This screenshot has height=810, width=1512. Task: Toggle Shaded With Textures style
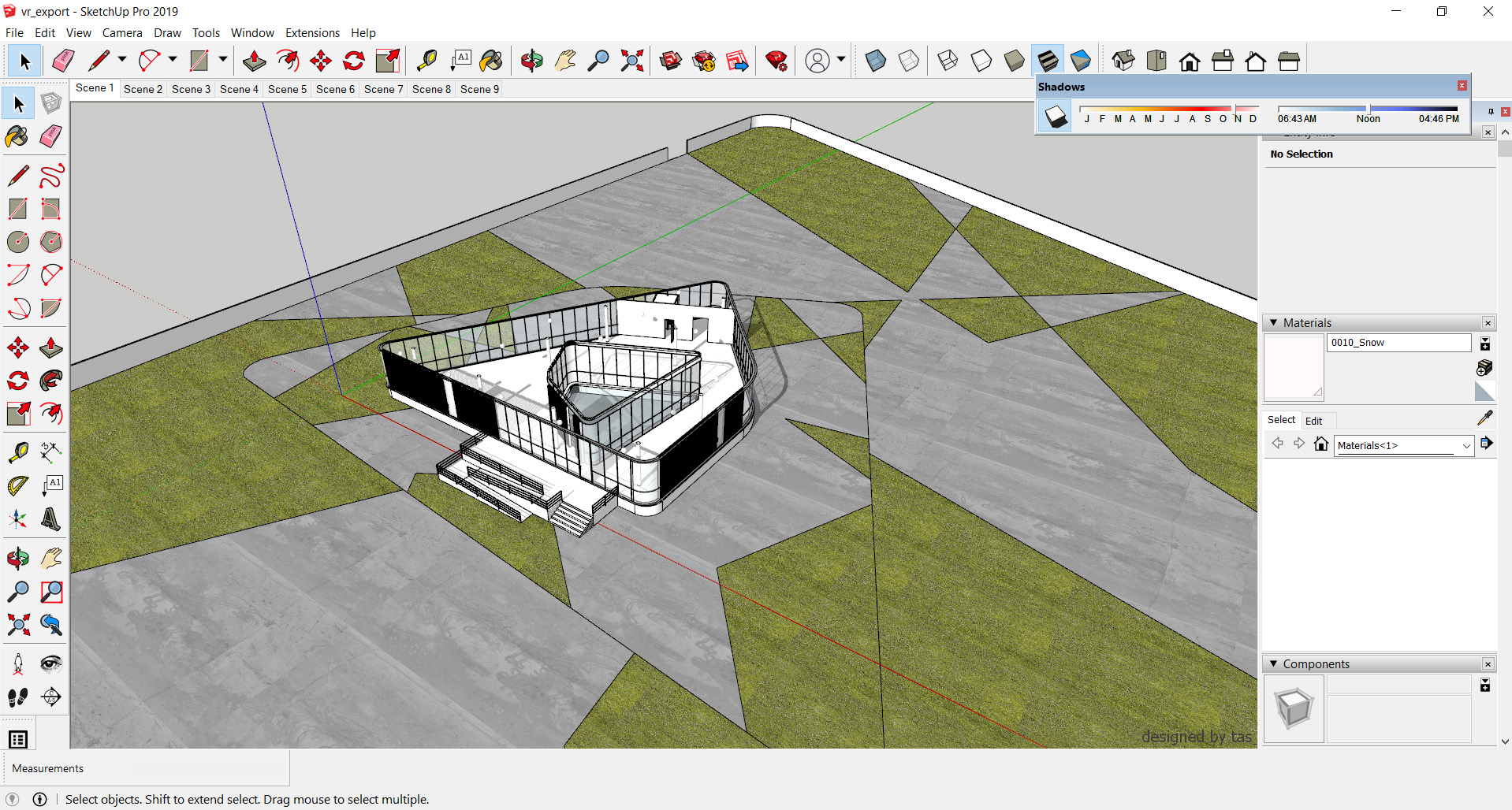point(1048,61)
